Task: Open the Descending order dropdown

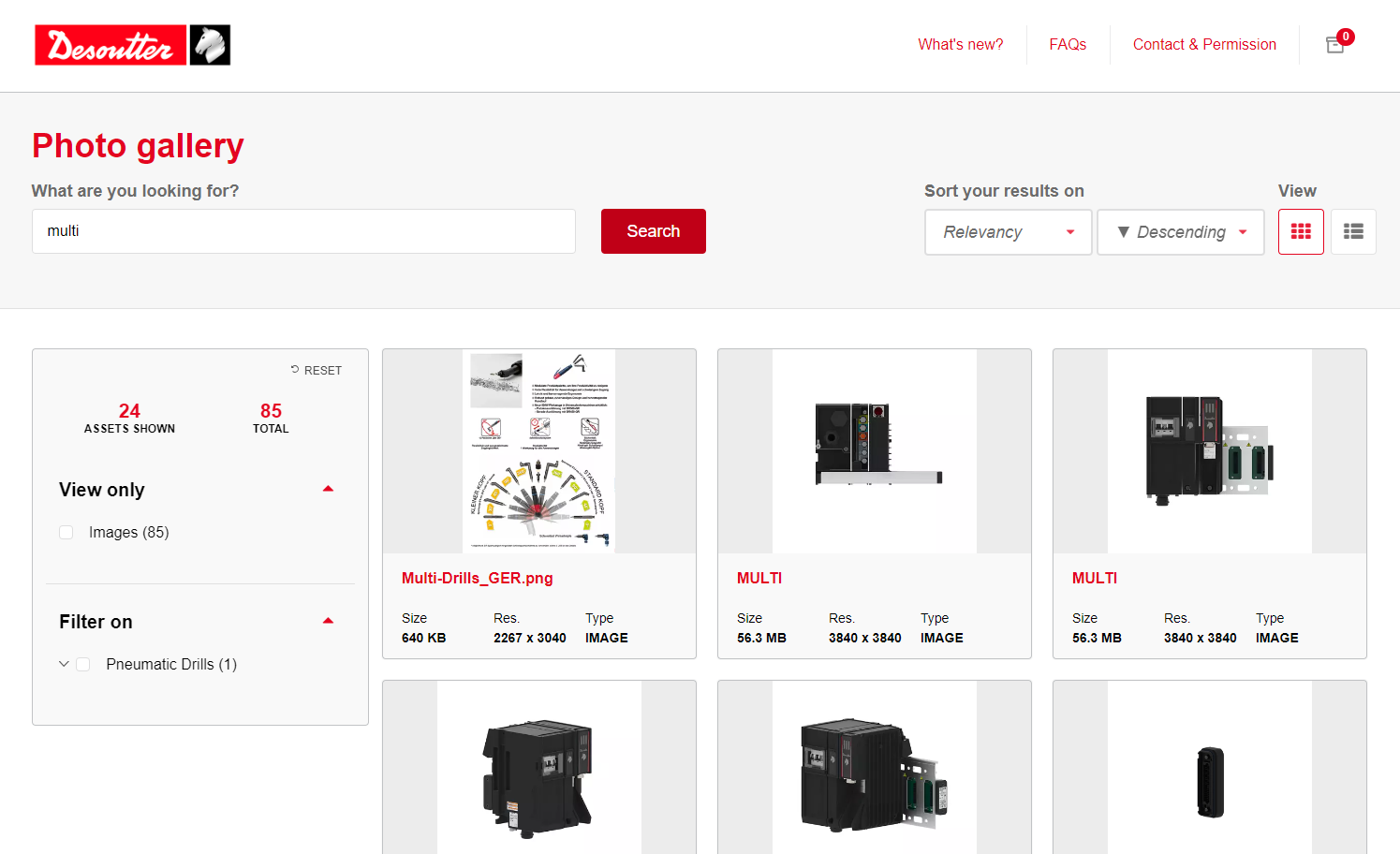Action: [x=1180, y=231]
